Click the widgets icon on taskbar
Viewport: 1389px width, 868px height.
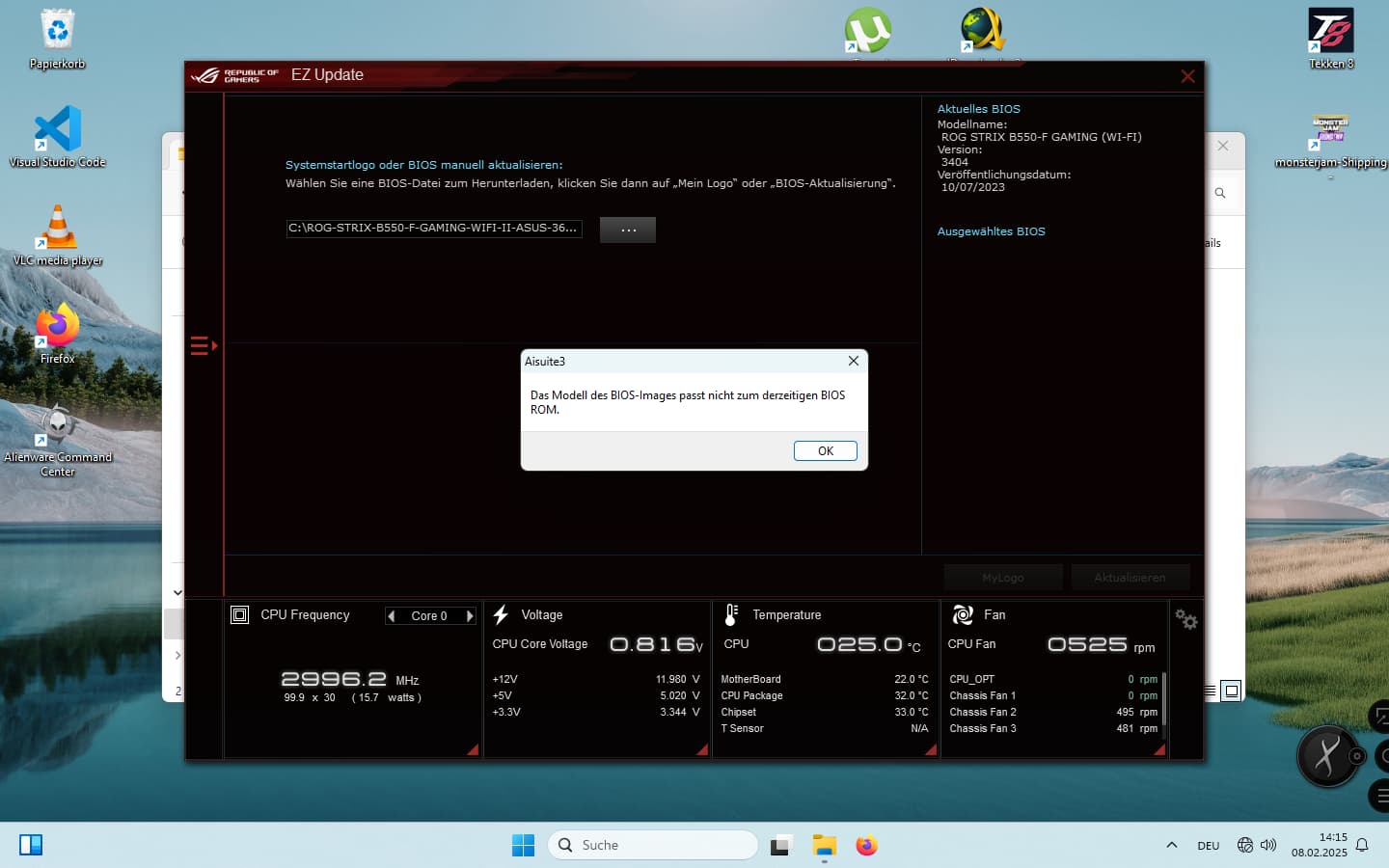pyautogui.click(x=31, y=845)
